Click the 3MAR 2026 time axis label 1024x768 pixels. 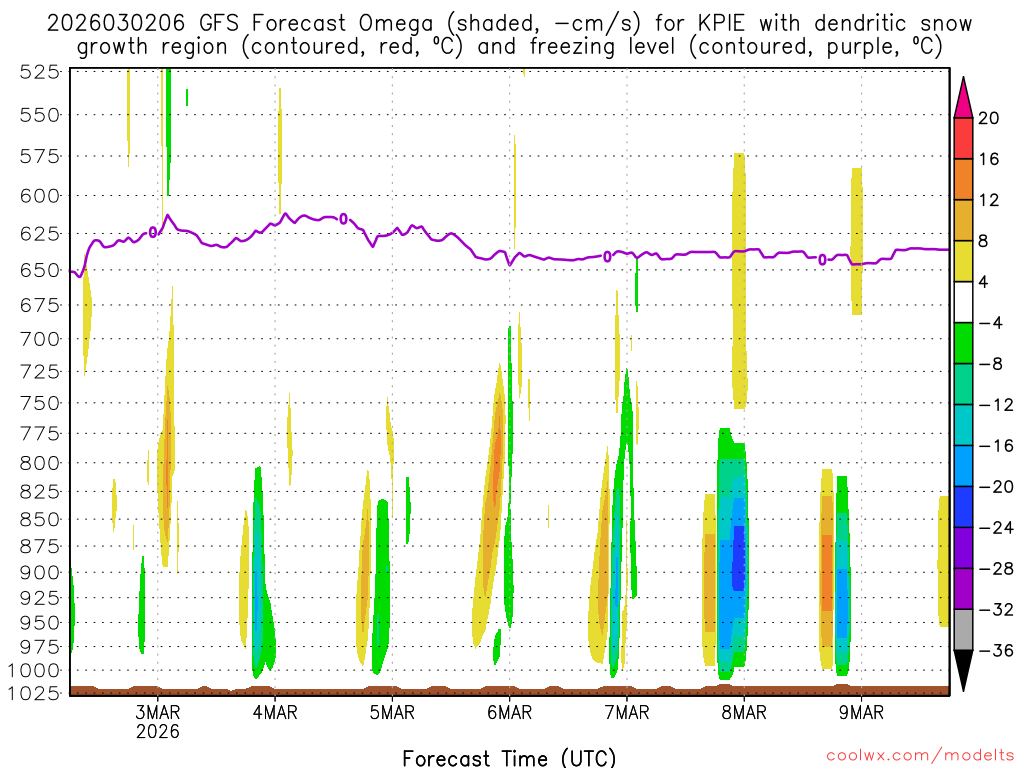pyautogui.click(x=157, y=721)
